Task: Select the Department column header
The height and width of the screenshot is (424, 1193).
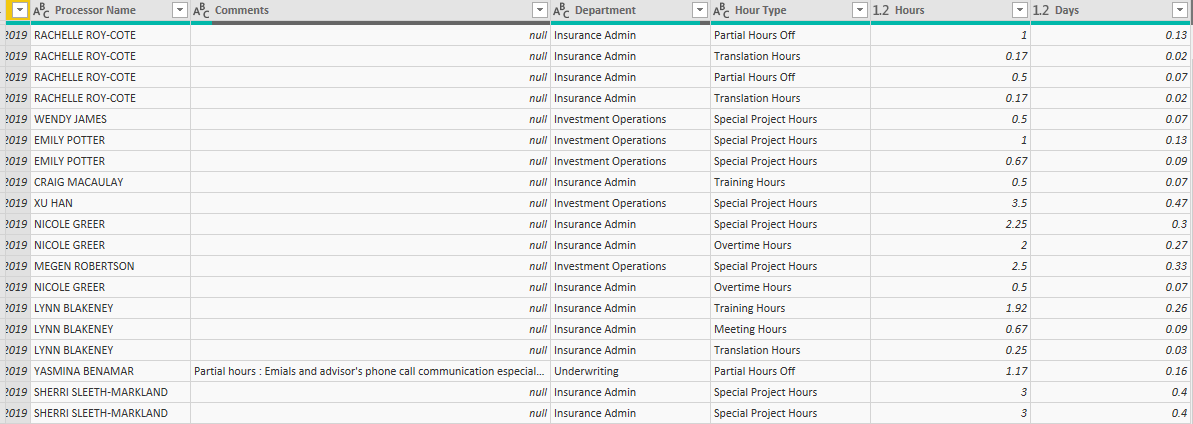Action: point(630,11)
